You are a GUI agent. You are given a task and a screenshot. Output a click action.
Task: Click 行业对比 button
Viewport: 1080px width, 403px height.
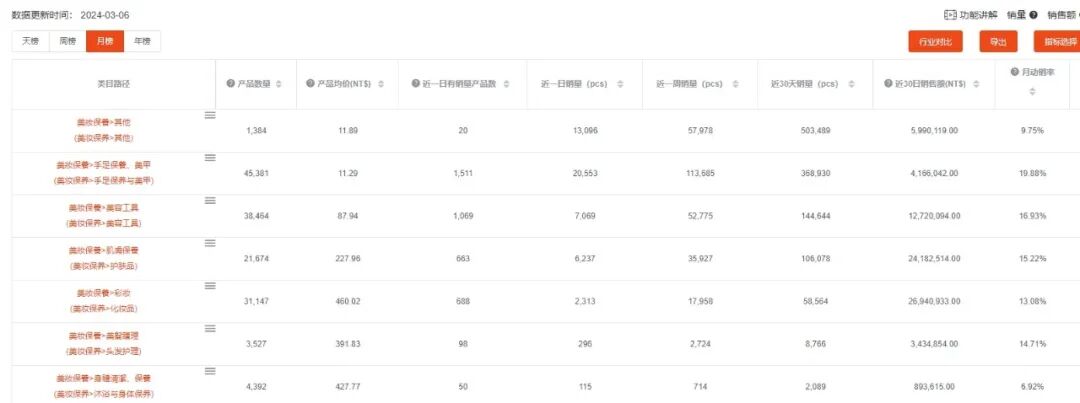(x=935, y=41)
